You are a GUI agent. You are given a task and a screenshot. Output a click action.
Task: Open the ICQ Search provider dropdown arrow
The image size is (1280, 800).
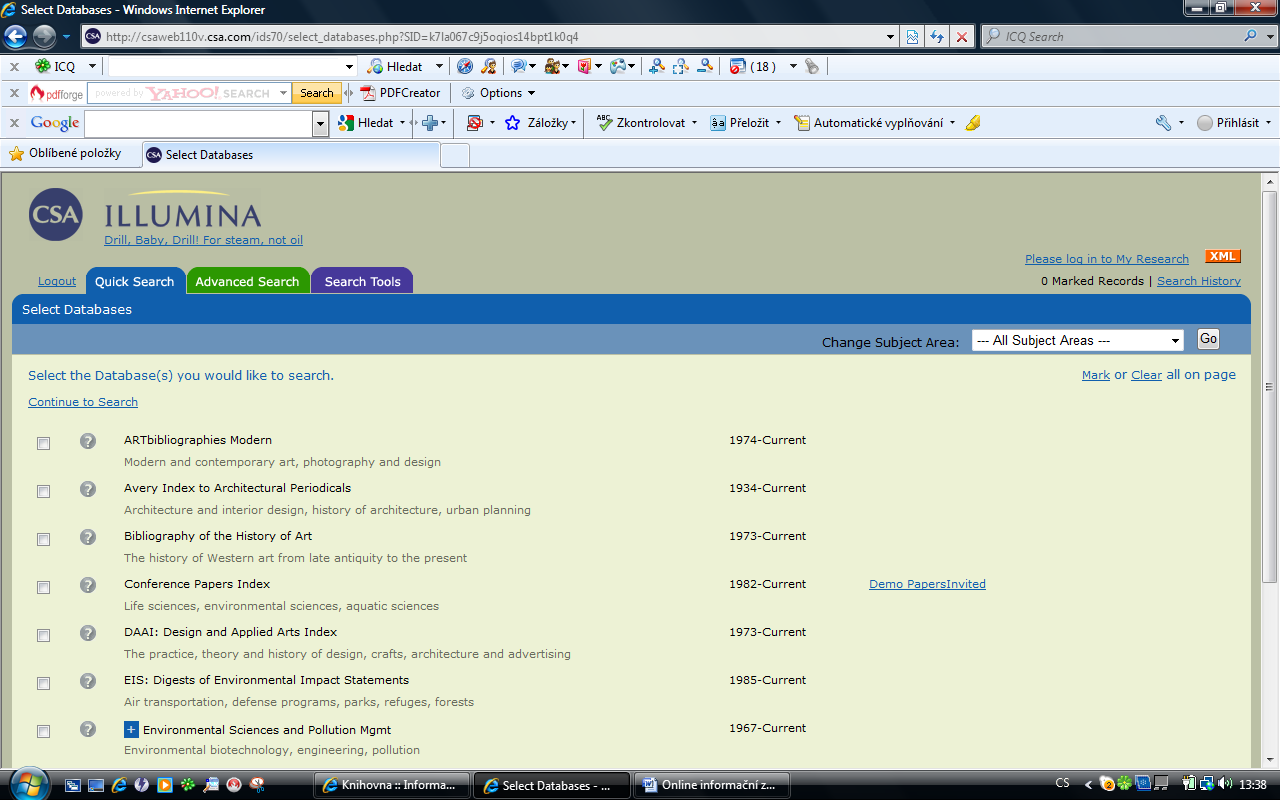tap(1270, 36)
